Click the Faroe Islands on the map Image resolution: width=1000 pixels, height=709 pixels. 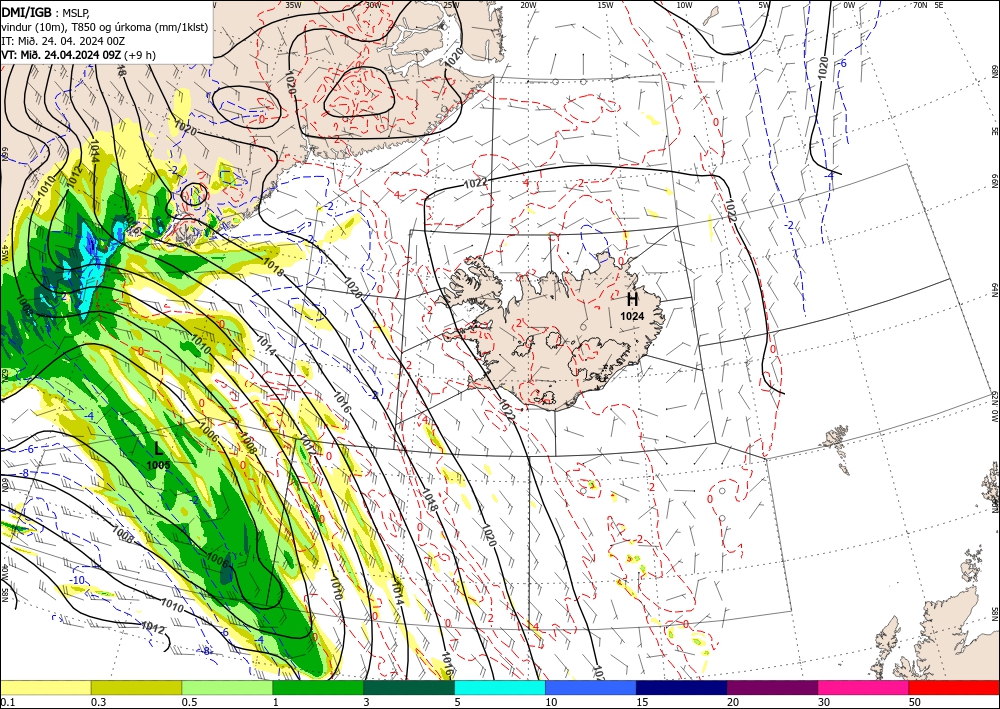click(836, 440)
